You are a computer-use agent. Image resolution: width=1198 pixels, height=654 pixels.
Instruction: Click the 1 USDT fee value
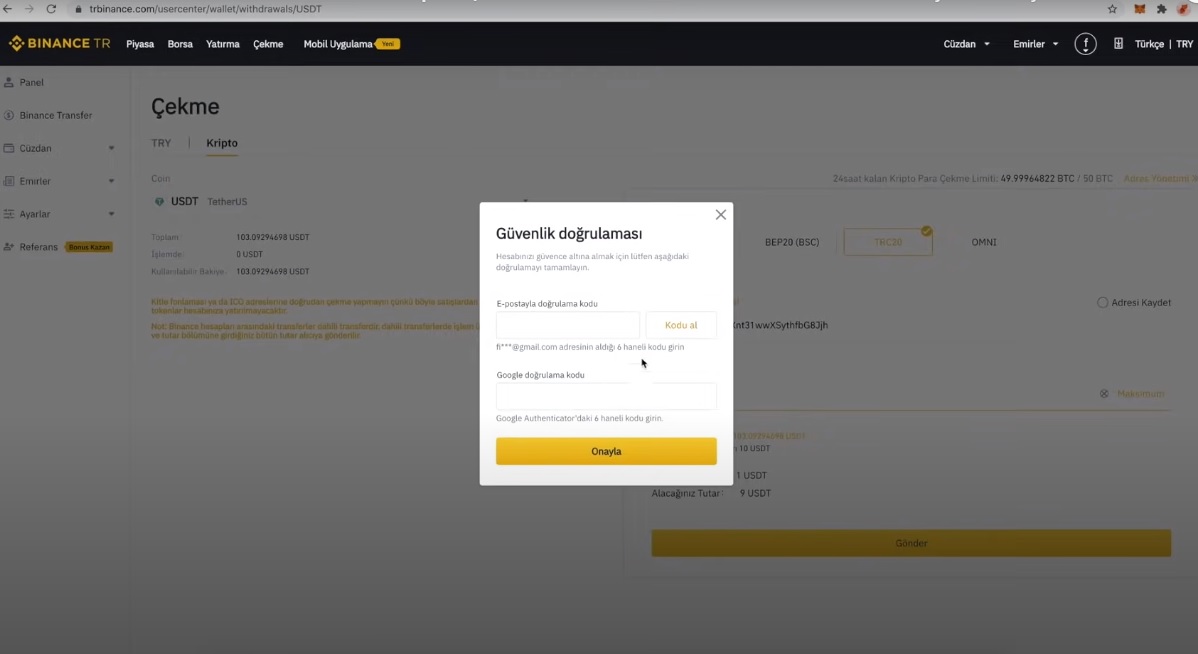(751, 475)
